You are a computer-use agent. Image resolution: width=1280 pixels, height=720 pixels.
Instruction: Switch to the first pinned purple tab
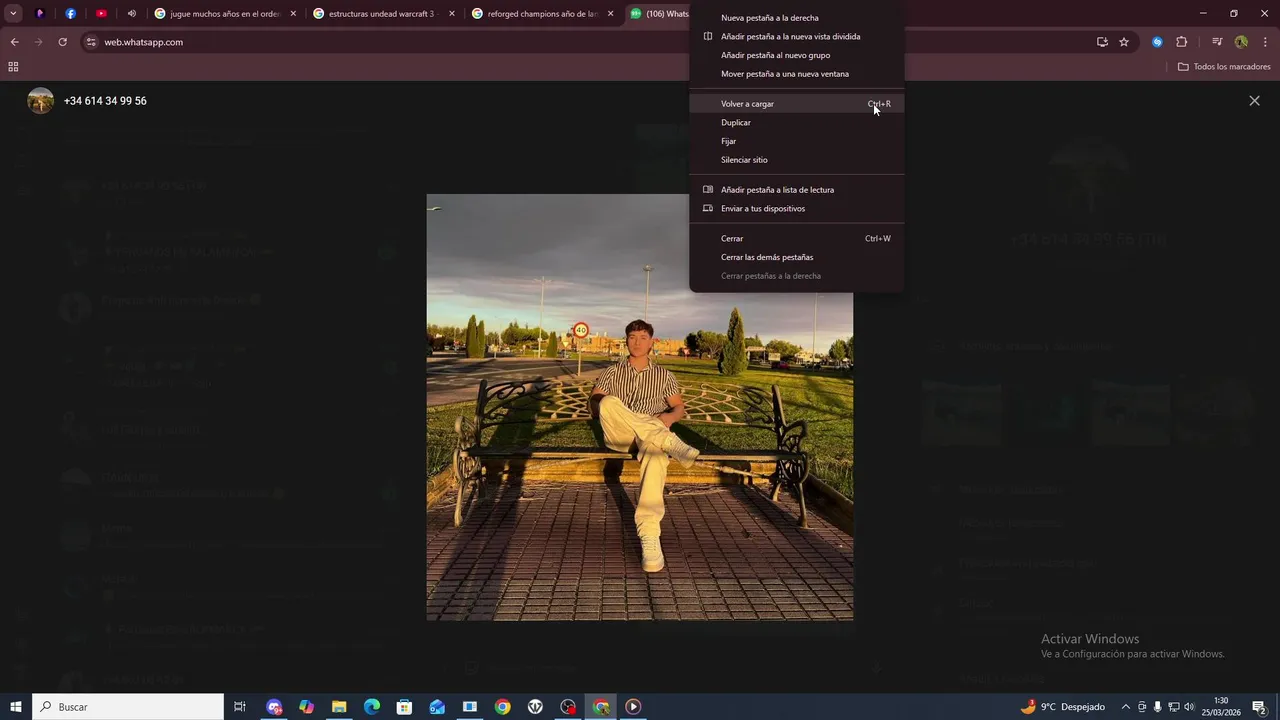coord(40,14)
